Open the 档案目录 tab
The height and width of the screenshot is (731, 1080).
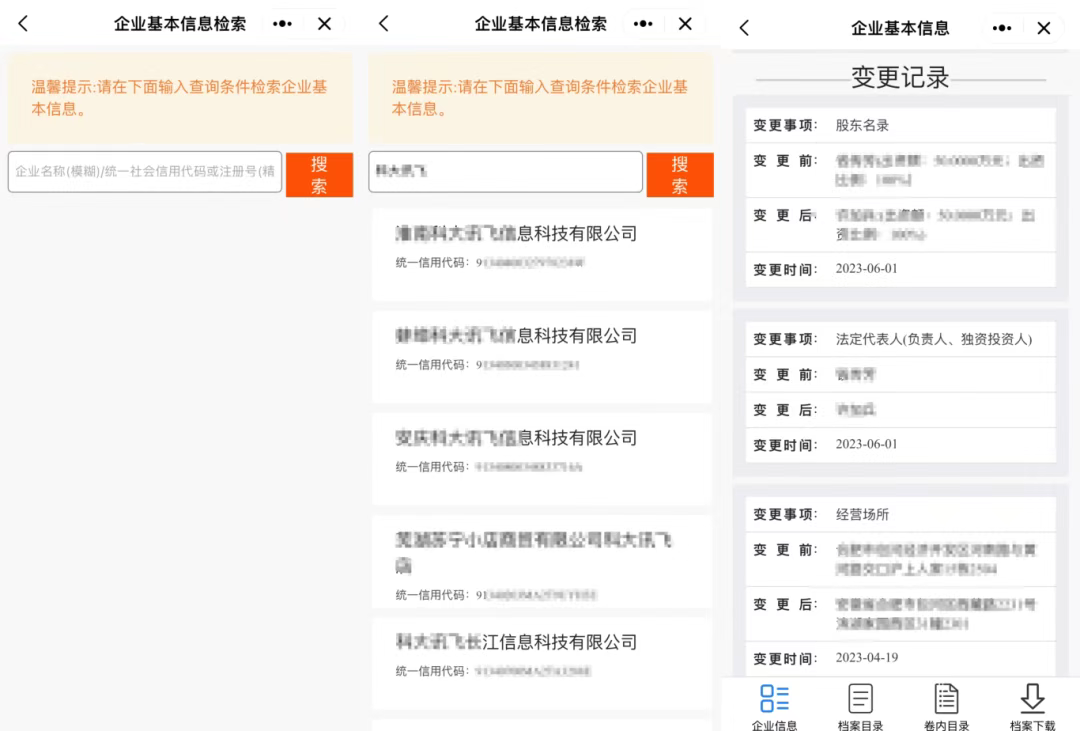(x=860, y=707)
